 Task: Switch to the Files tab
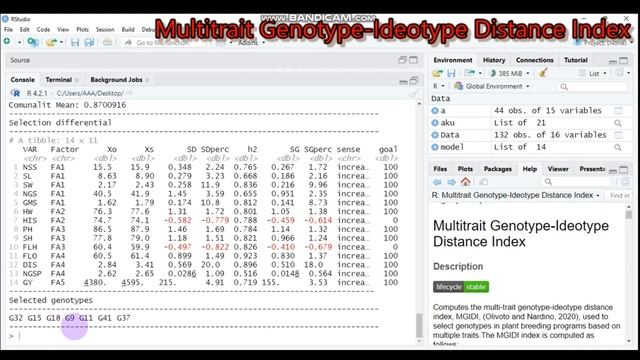click(440, 169)
